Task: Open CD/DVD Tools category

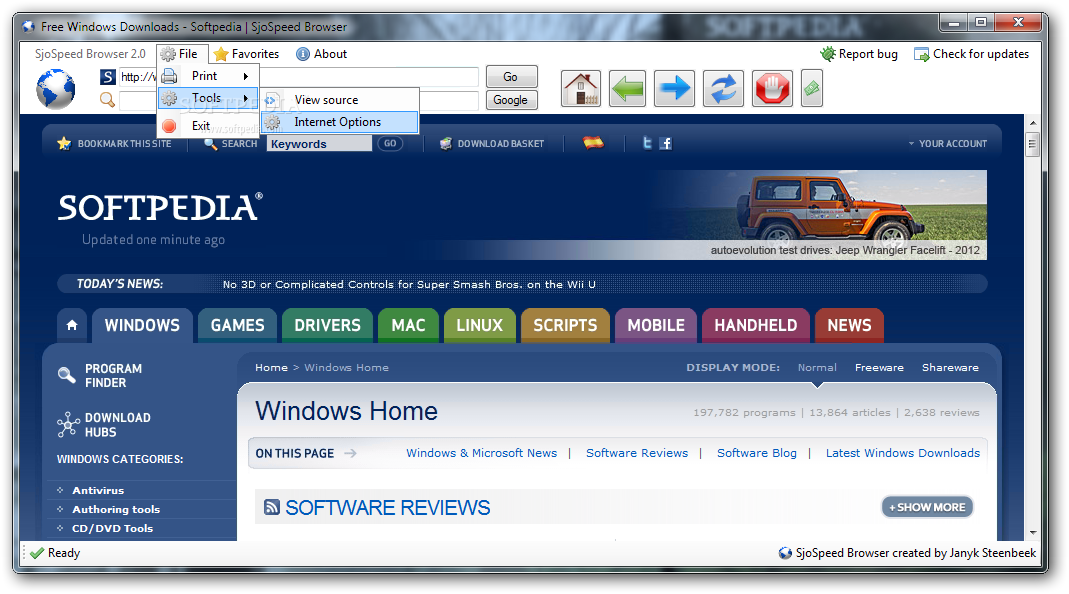Action: click(112, 529)
